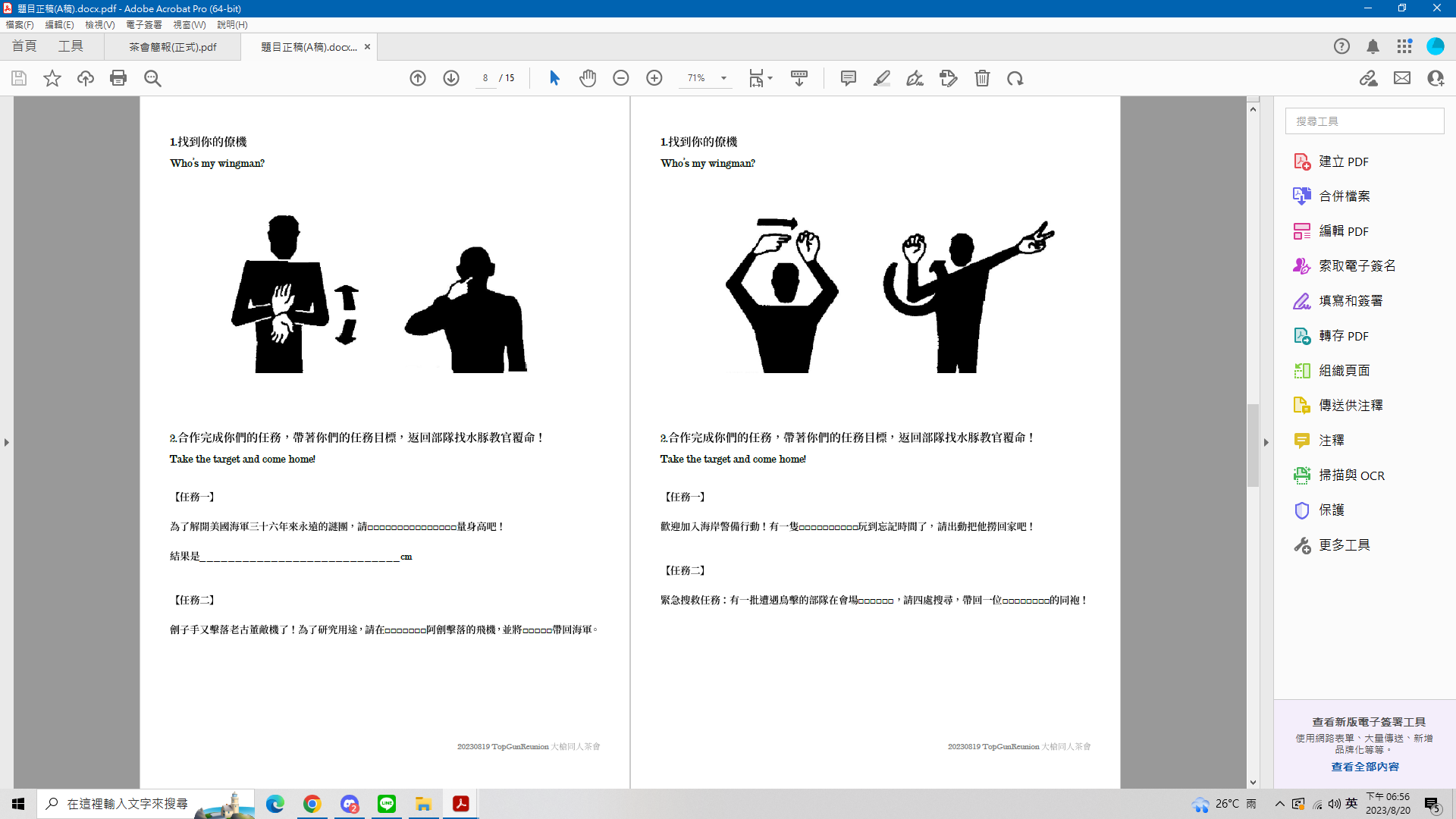Open the find text magnifier tool

tap(152, 78)
